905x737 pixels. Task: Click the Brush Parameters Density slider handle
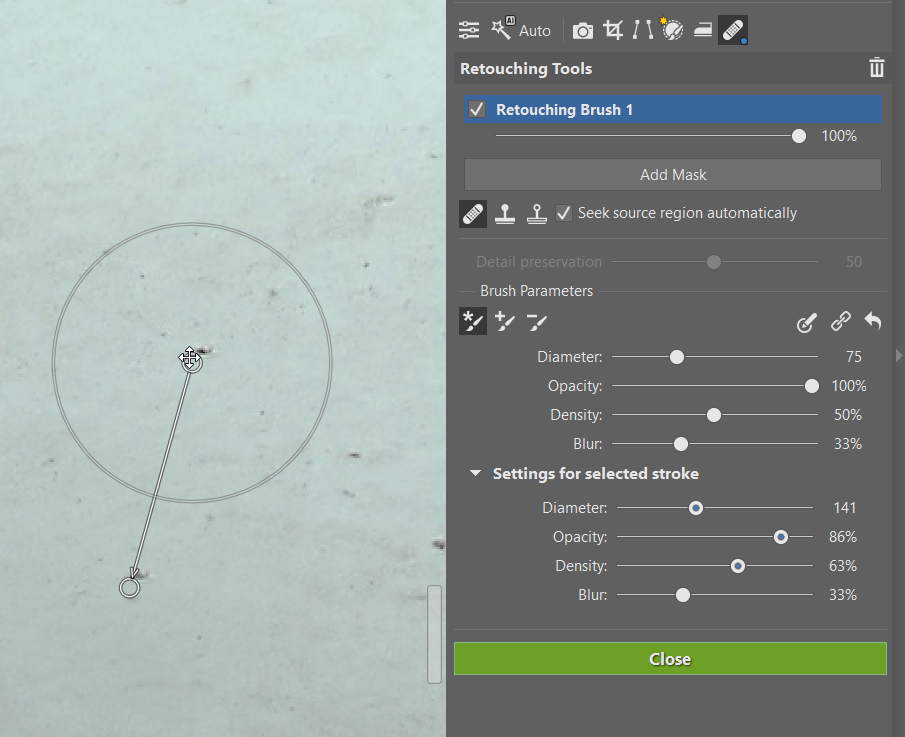(714, 415)
